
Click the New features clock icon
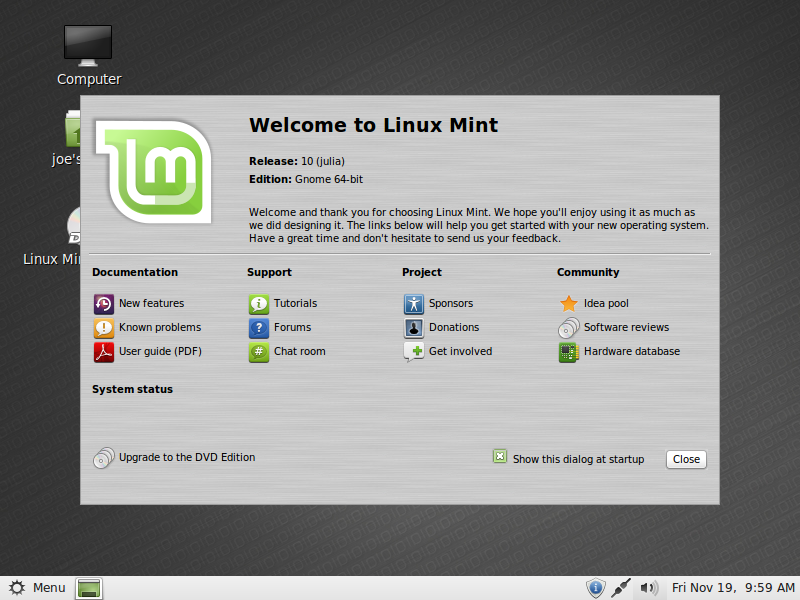pyautogui.click(x=103, y=304)
